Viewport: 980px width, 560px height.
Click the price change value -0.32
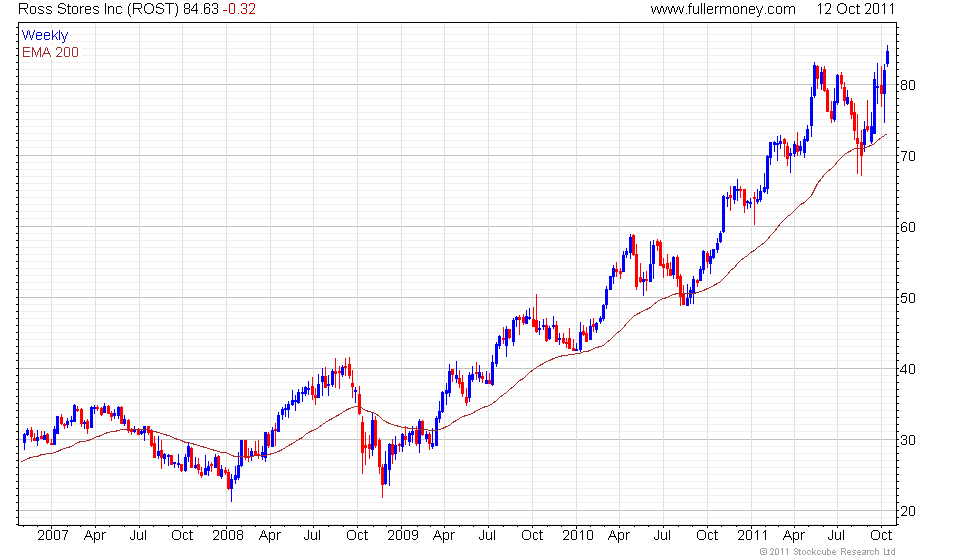[x=239, y=9]
